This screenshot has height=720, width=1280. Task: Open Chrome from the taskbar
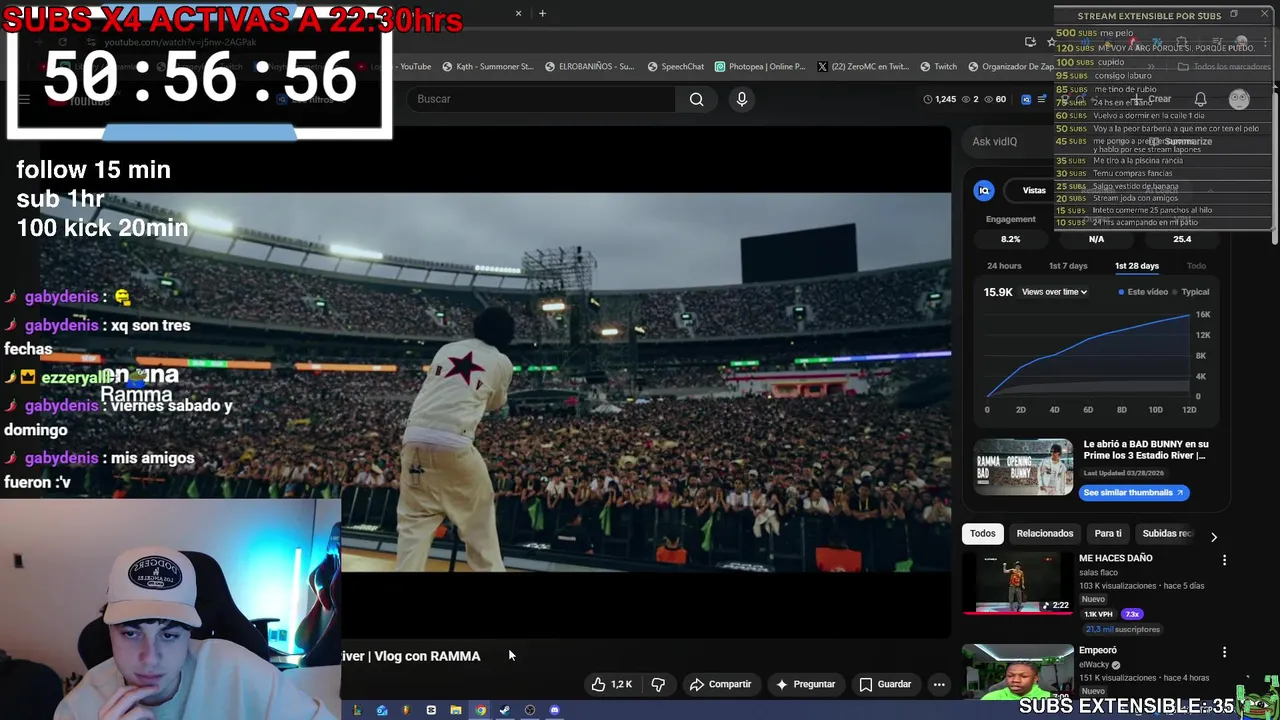(x=480, y=710)
